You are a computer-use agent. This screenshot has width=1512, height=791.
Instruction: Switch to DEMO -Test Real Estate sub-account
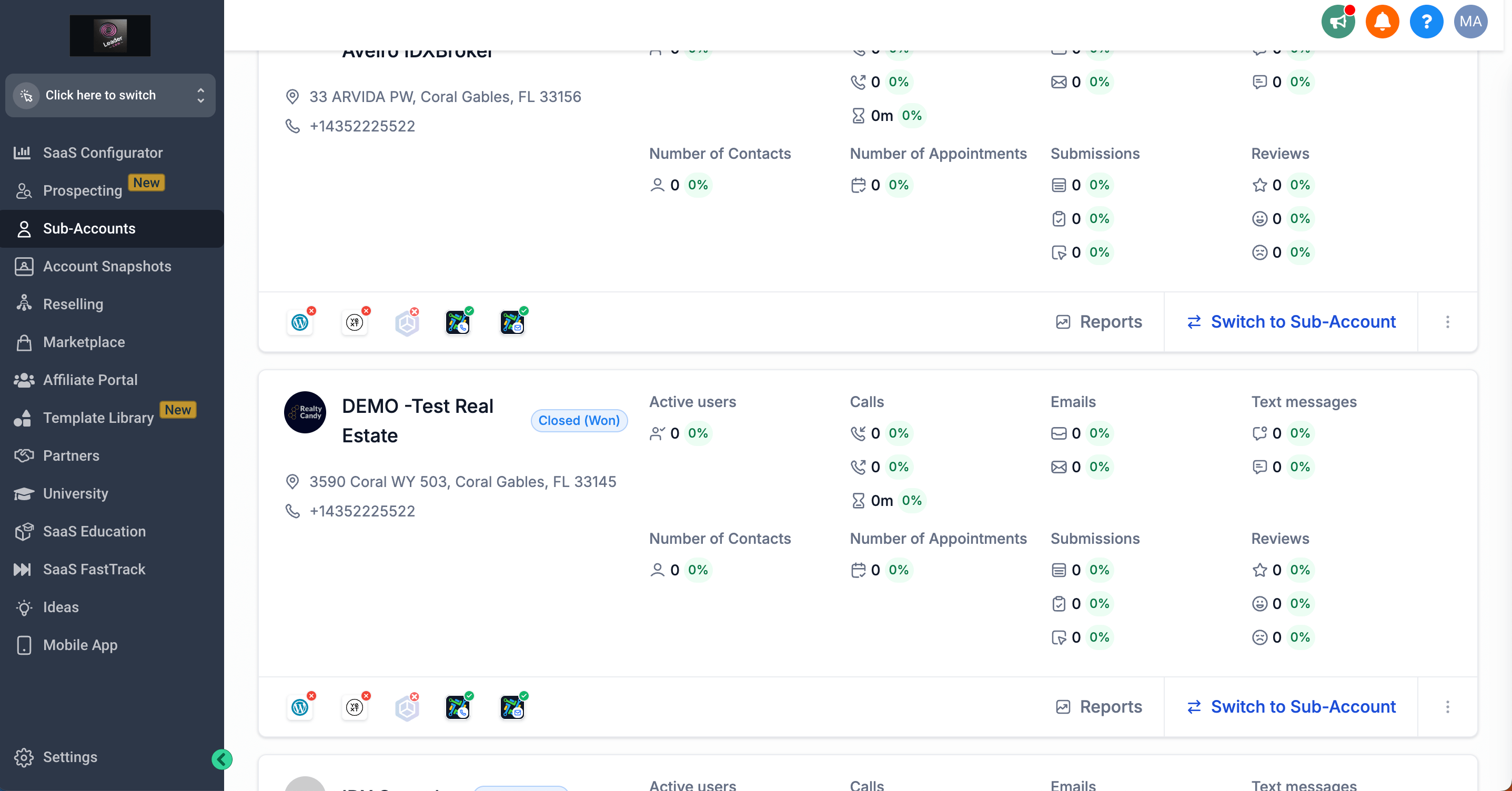click(1291, 706)
